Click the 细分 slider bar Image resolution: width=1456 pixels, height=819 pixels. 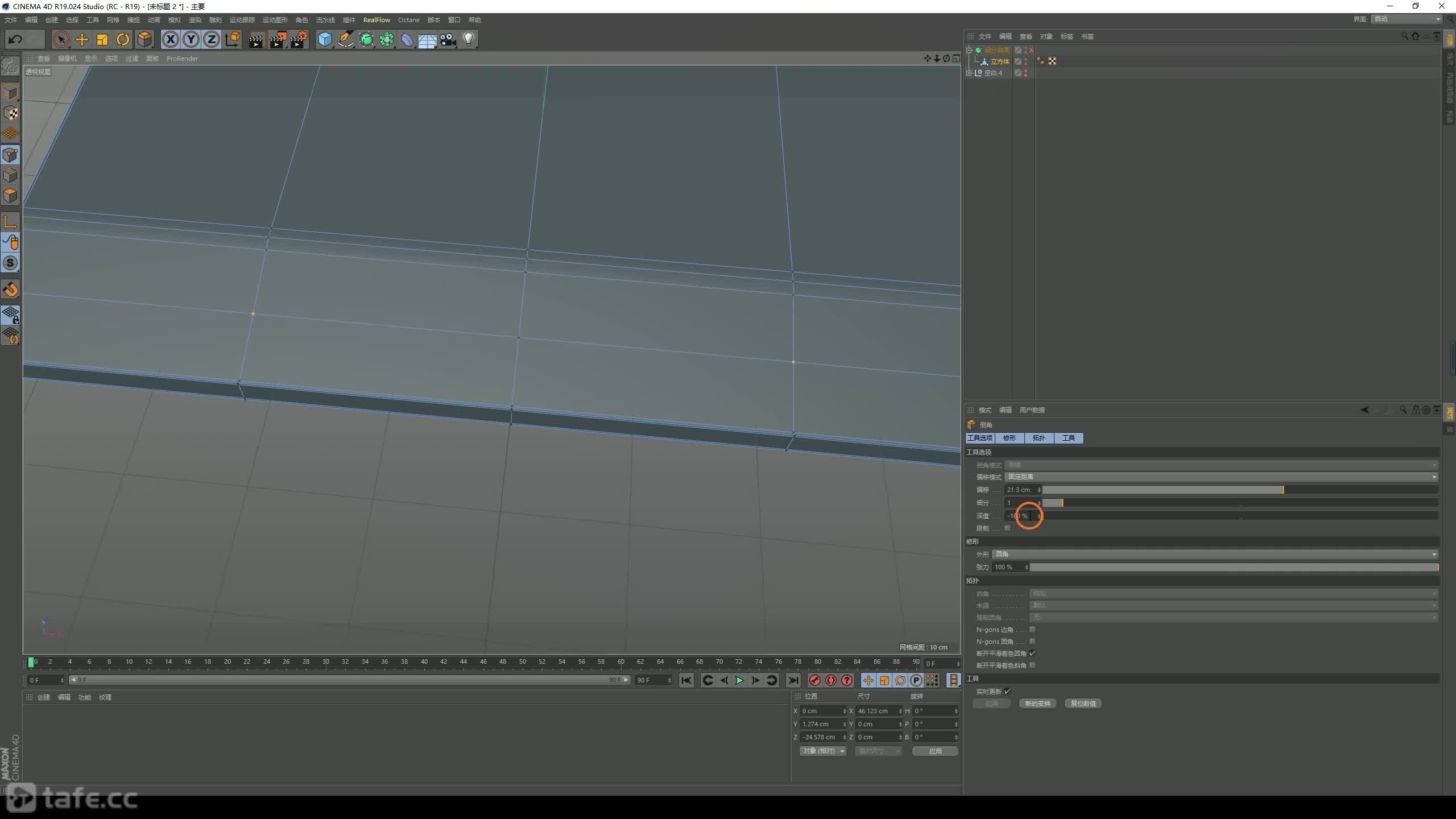pos(1240,503)
